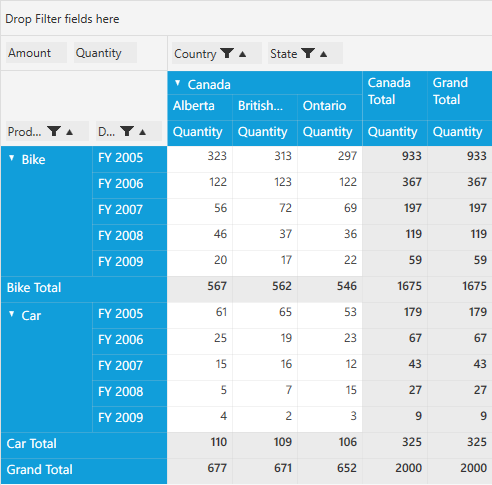The image size is (492, 485).
Task: Select the Canada Total column header
Action: [x=395, y=95]
